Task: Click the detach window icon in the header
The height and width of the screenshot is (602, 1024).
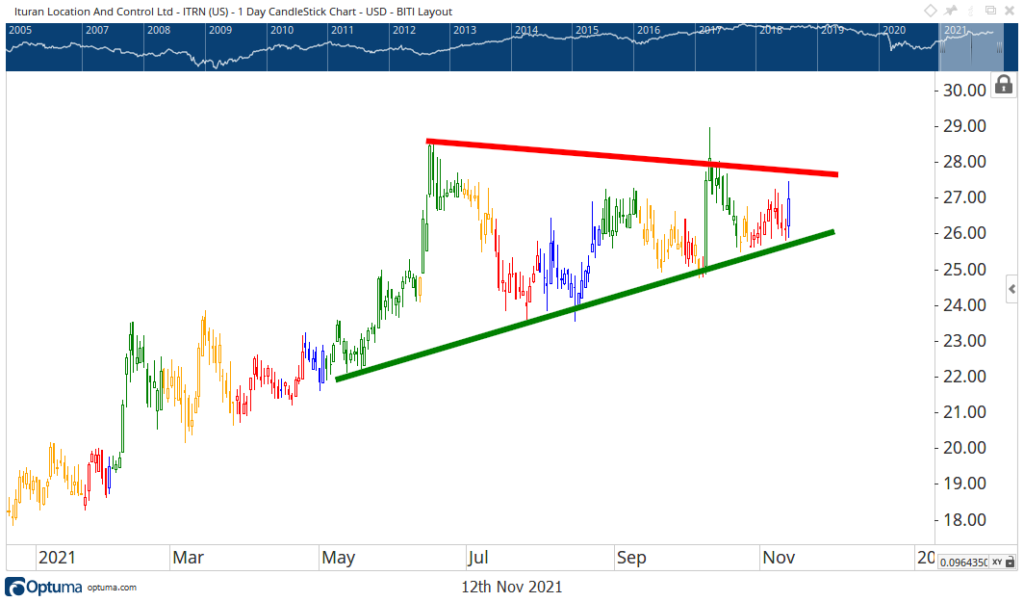Action: [991, 10]
